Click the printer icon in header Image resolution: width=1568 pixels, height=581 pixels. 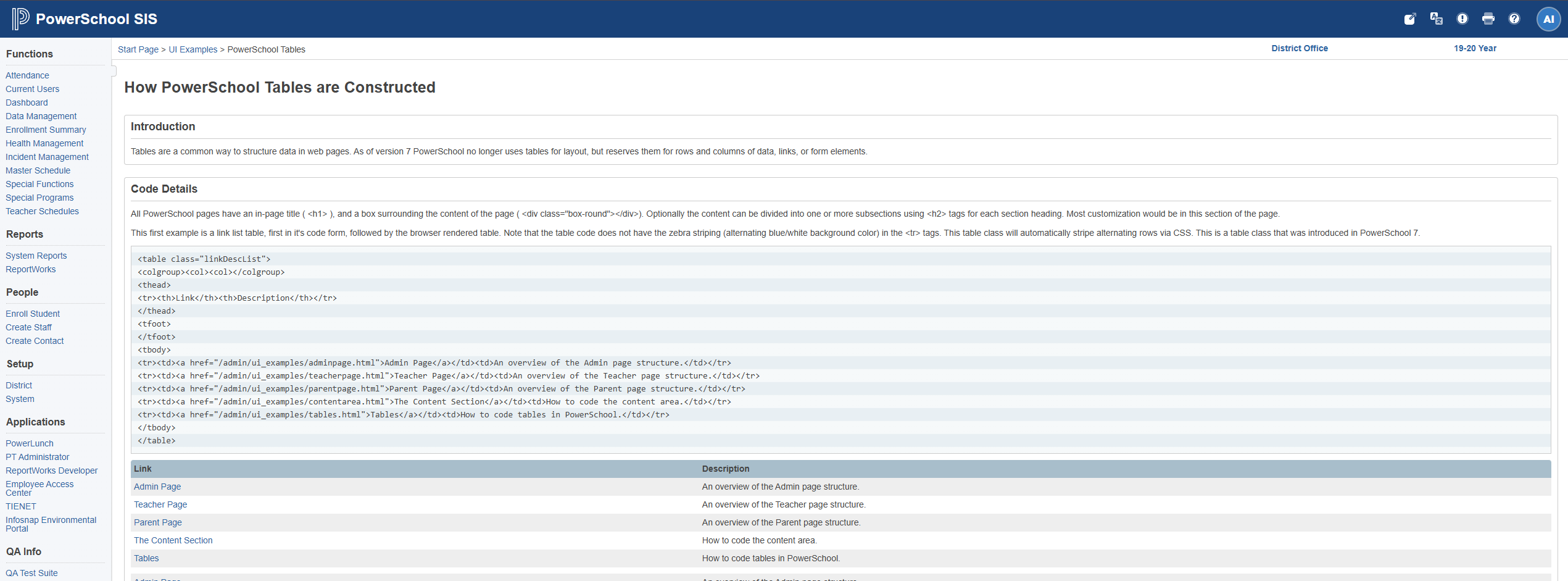(1488, 19)
